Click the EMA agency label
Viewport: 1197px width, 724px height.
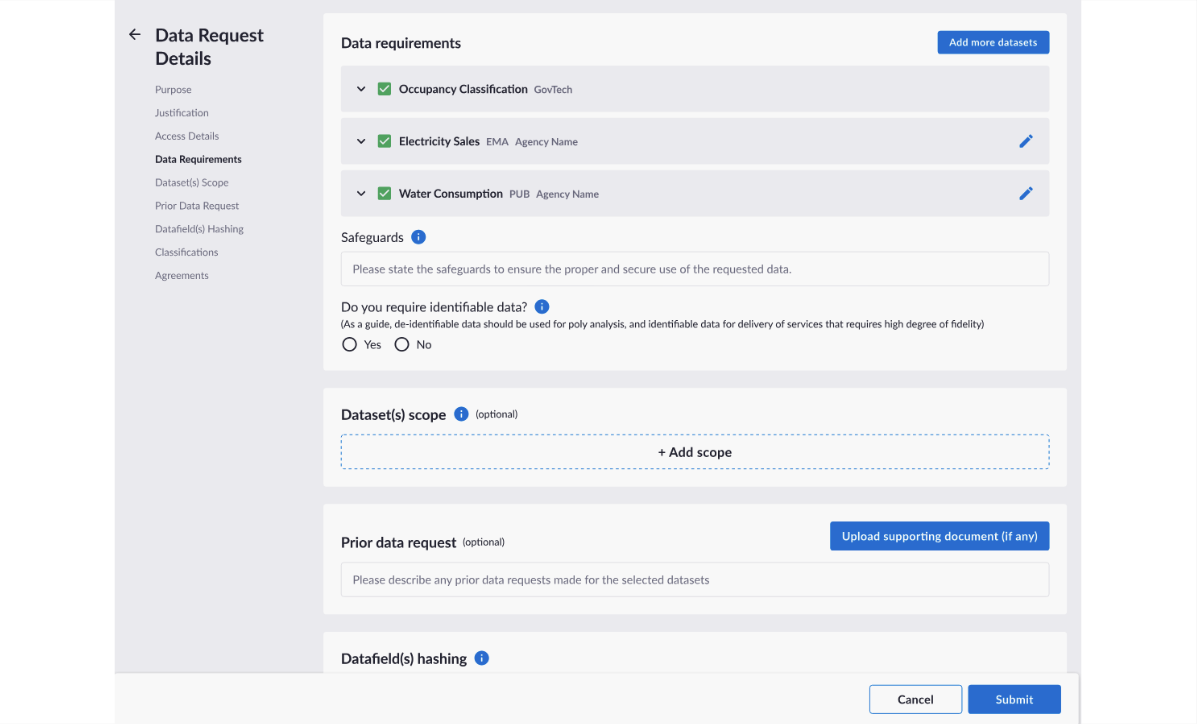click(497, 141)
